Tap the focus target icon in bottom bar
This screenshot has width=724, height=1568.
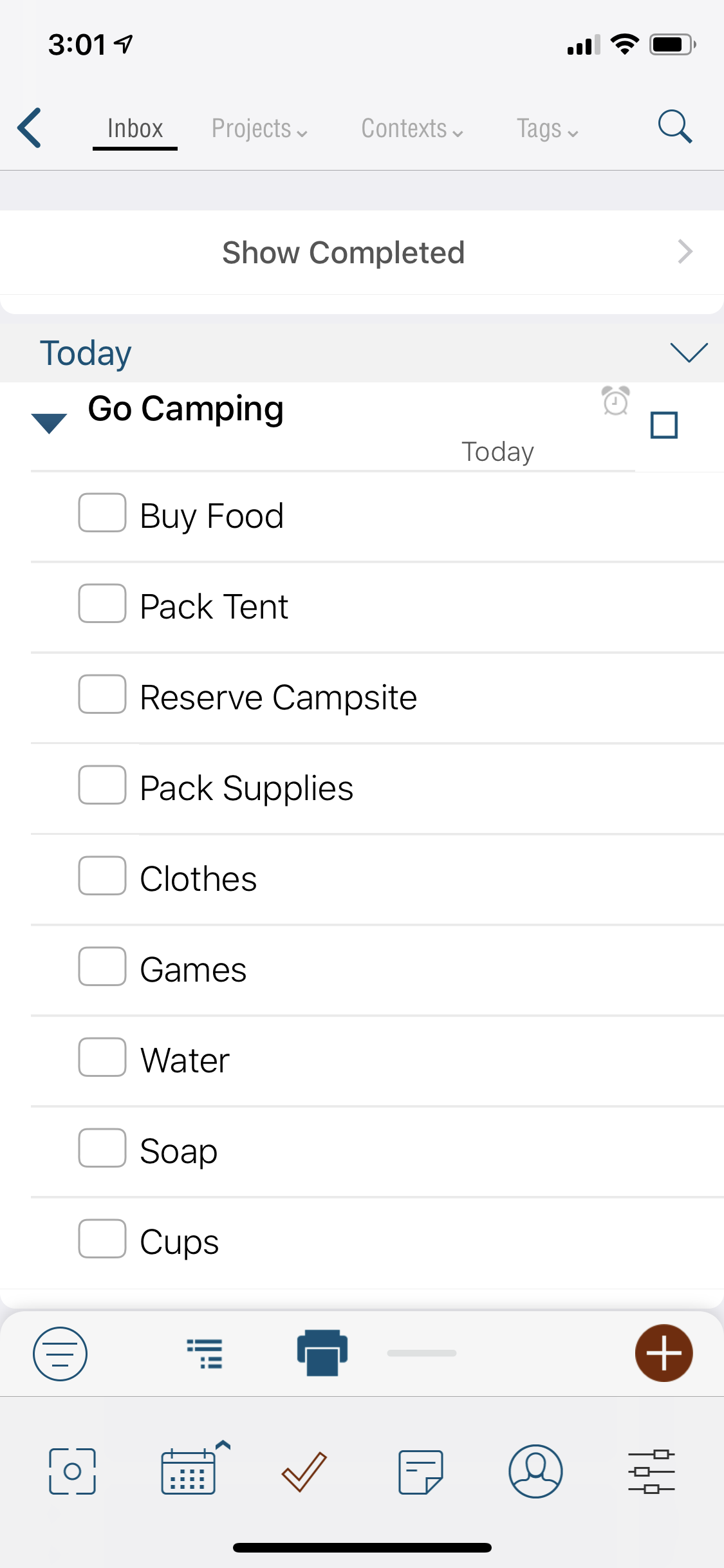tap(72, 1471)
